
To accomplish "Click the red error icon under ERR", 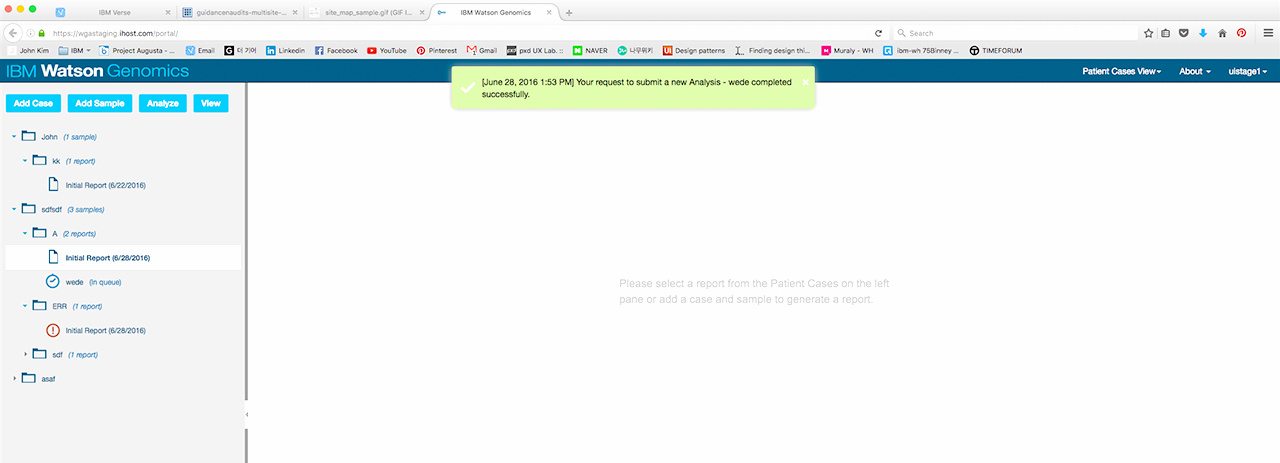I will (x=53, y=330).
